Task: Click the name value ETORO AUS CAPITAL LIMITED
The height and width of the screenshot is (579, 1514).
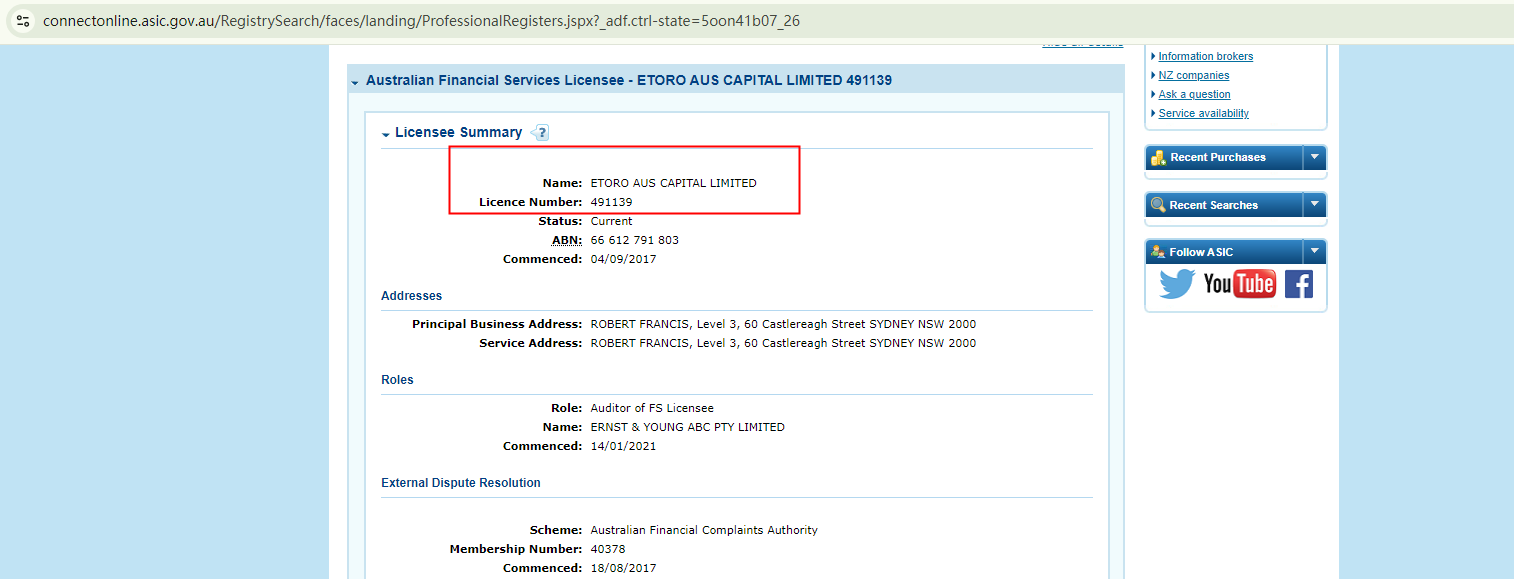Action: point(673,183)
